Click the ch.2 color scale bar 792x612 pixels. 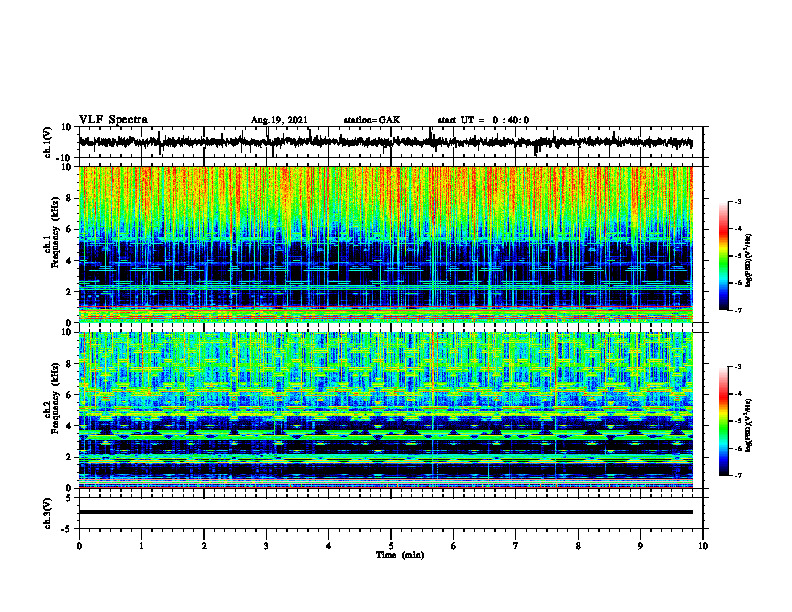coord(723,421)
